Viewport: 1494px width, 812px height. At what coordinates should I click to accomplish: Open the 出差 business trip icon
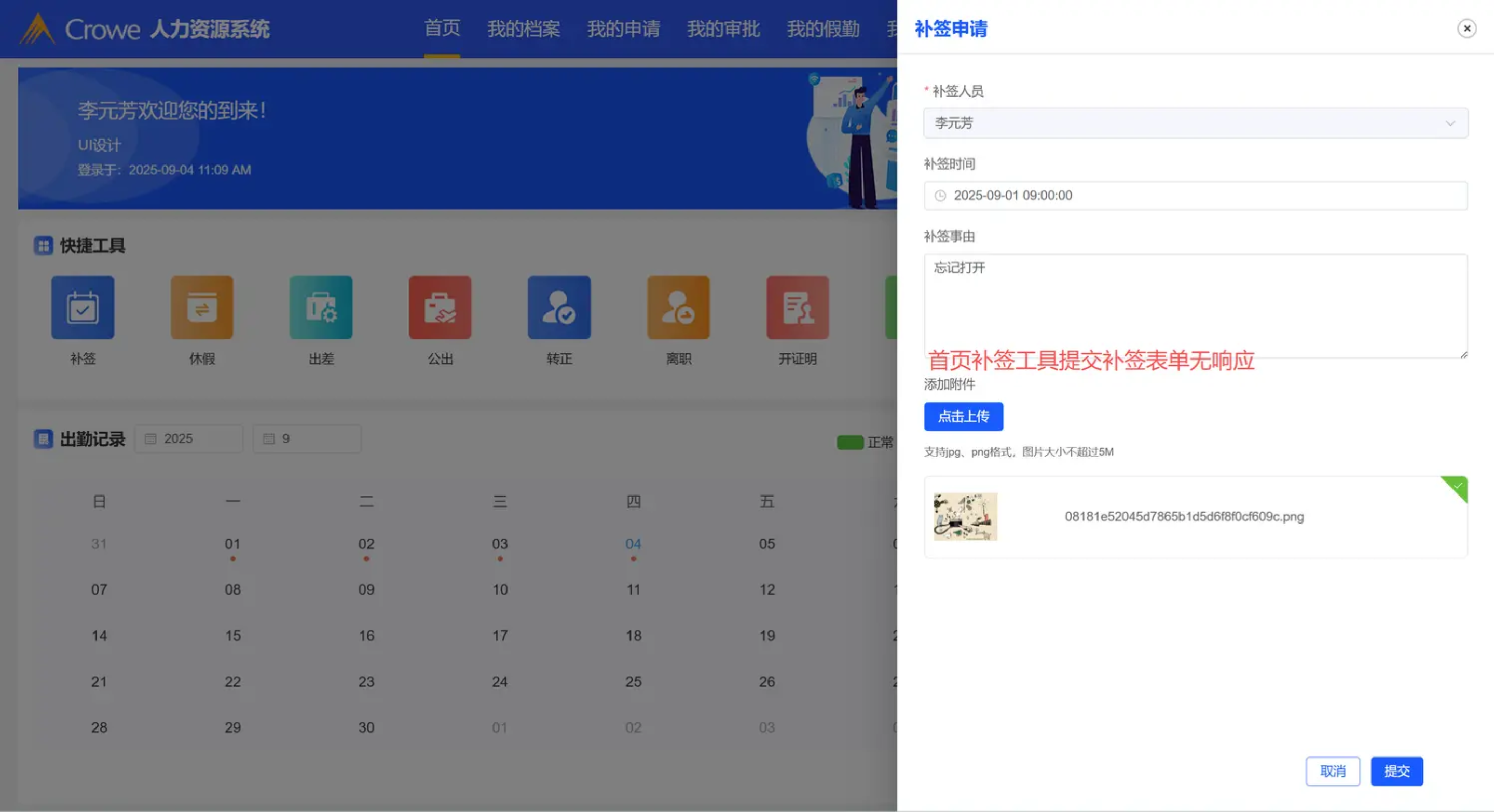tap(321, 307)
